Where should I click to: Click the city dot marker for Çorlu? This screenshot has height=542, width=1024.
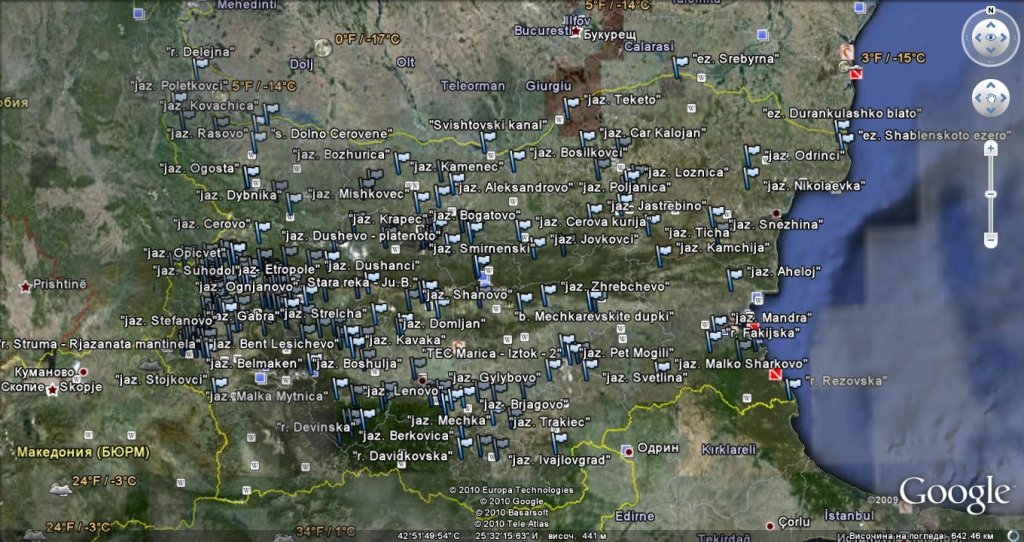click(x=770, y=525)
